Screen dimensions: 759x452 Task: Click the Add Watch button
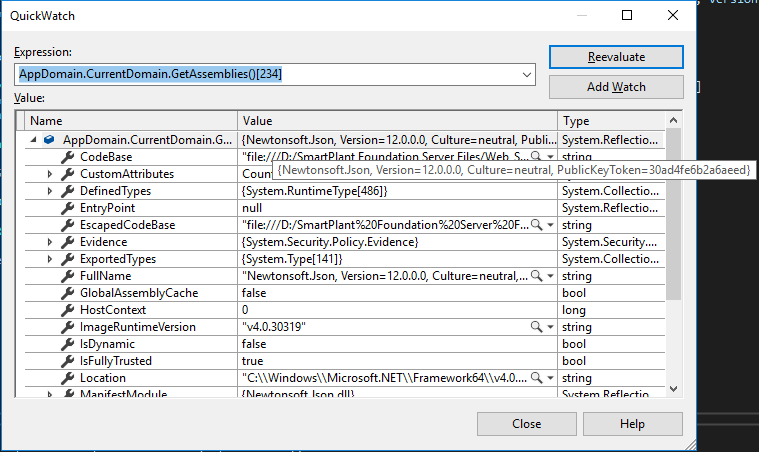615,87
